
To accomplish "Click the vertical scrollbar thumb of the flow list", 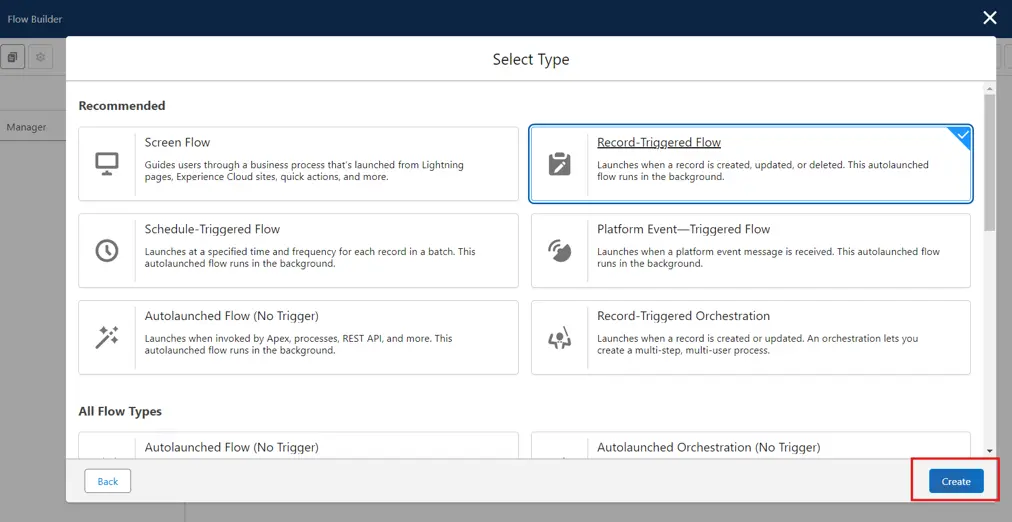I will click(989, 160).
